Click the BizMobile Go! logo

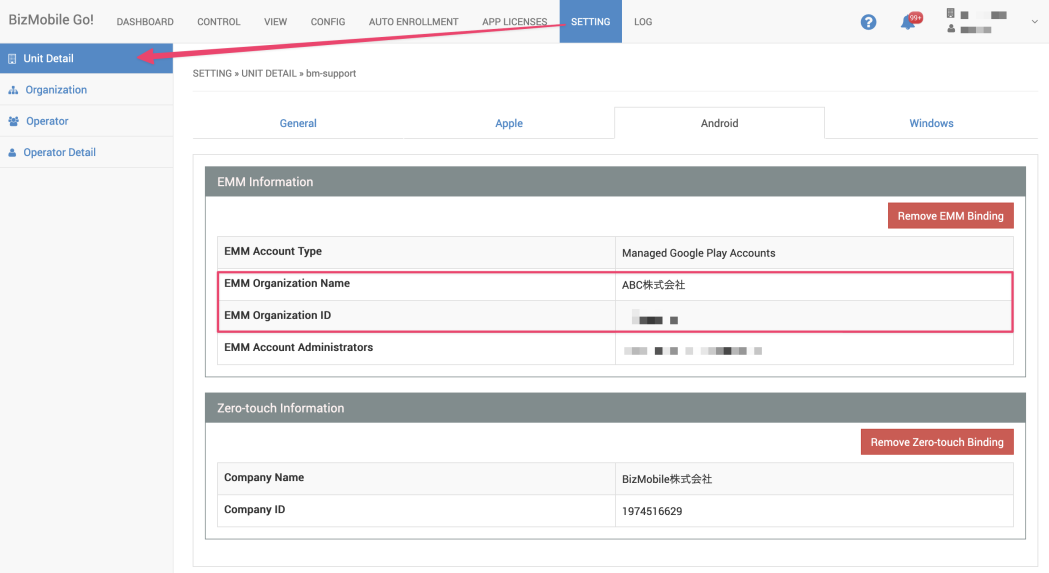[x=51, y=21]
